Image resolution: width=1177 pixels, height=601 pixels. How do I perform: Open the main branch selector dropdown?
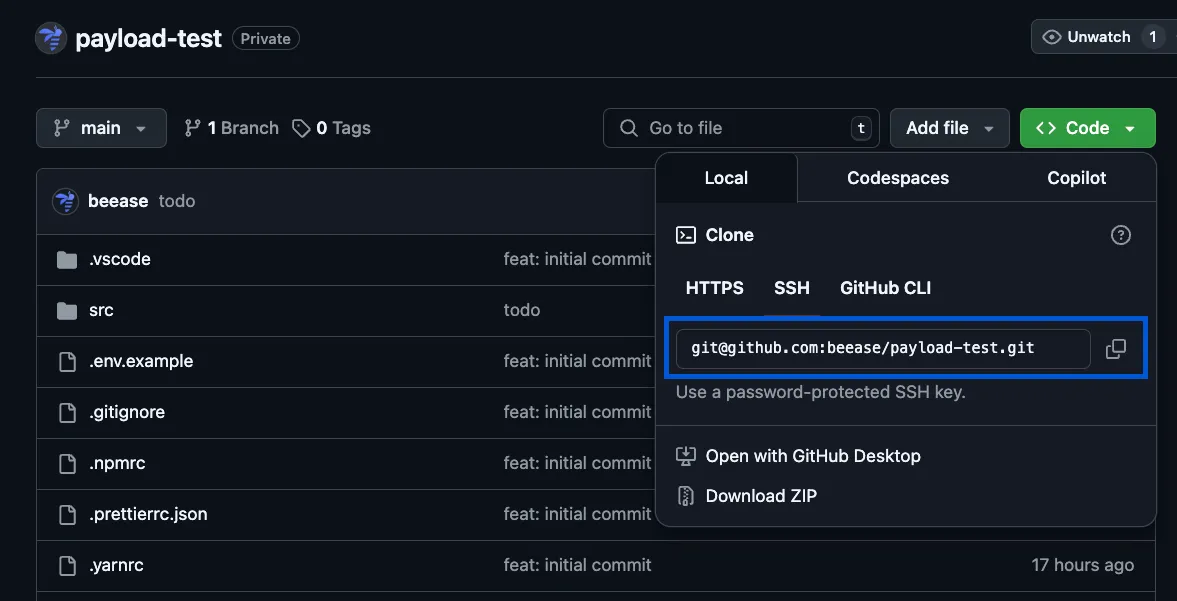pos(100,127)
